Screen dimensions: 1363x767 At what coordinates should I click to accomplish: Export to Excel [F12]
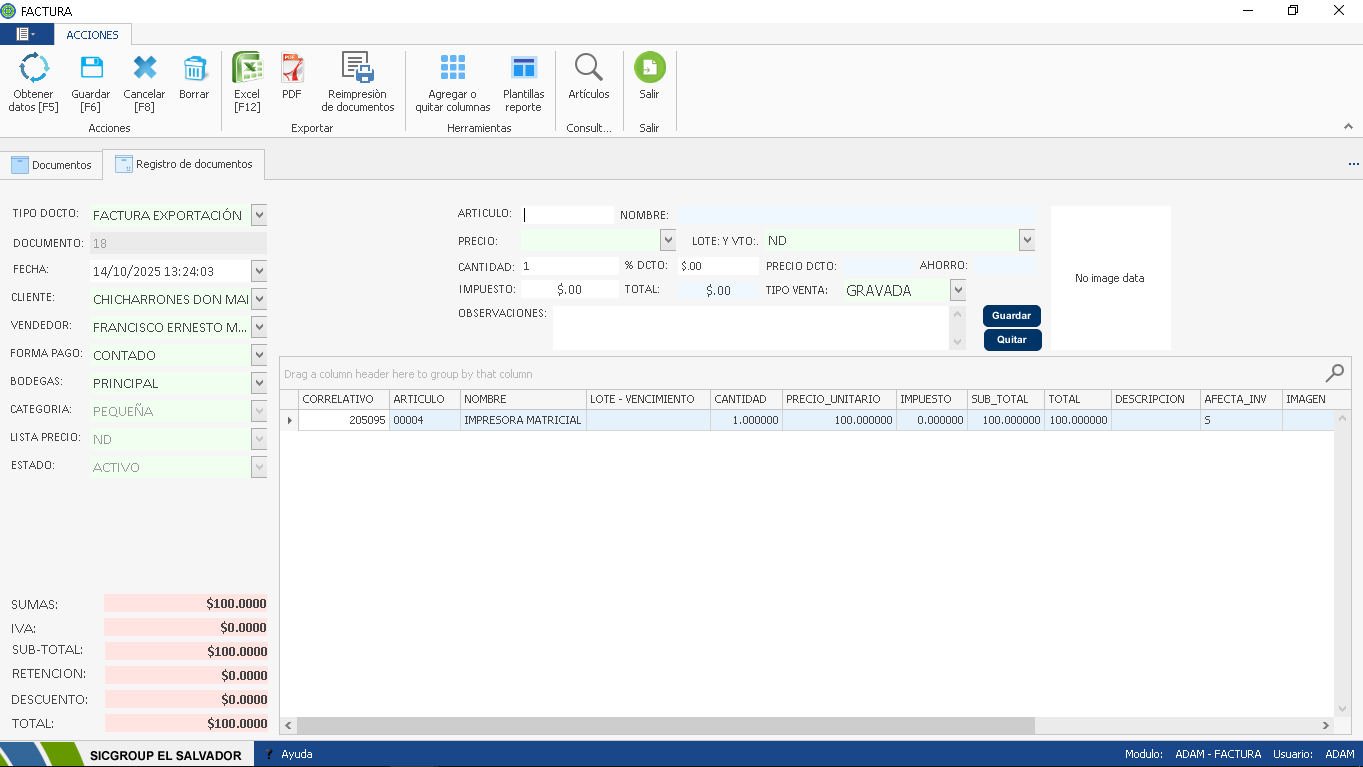pyautogui.click(x=247, y=69)
